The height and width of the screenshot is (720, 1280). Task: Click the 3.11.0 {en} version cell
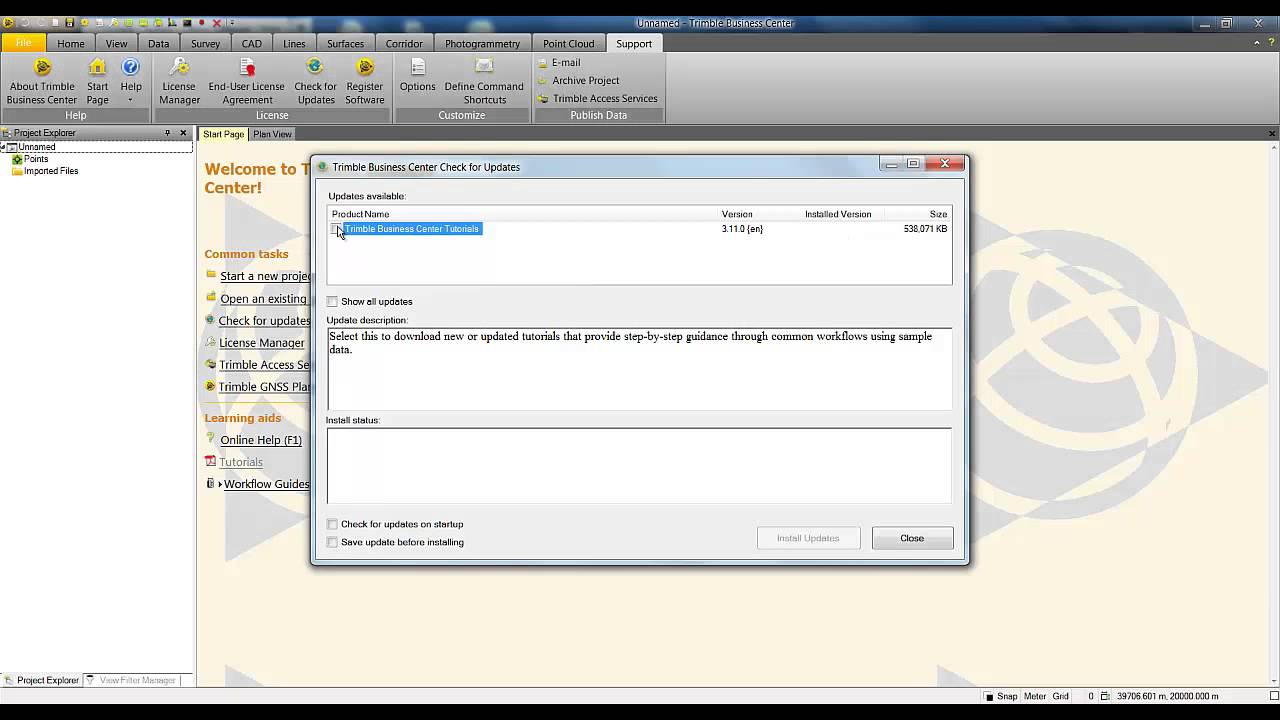[x=742, y=229]
